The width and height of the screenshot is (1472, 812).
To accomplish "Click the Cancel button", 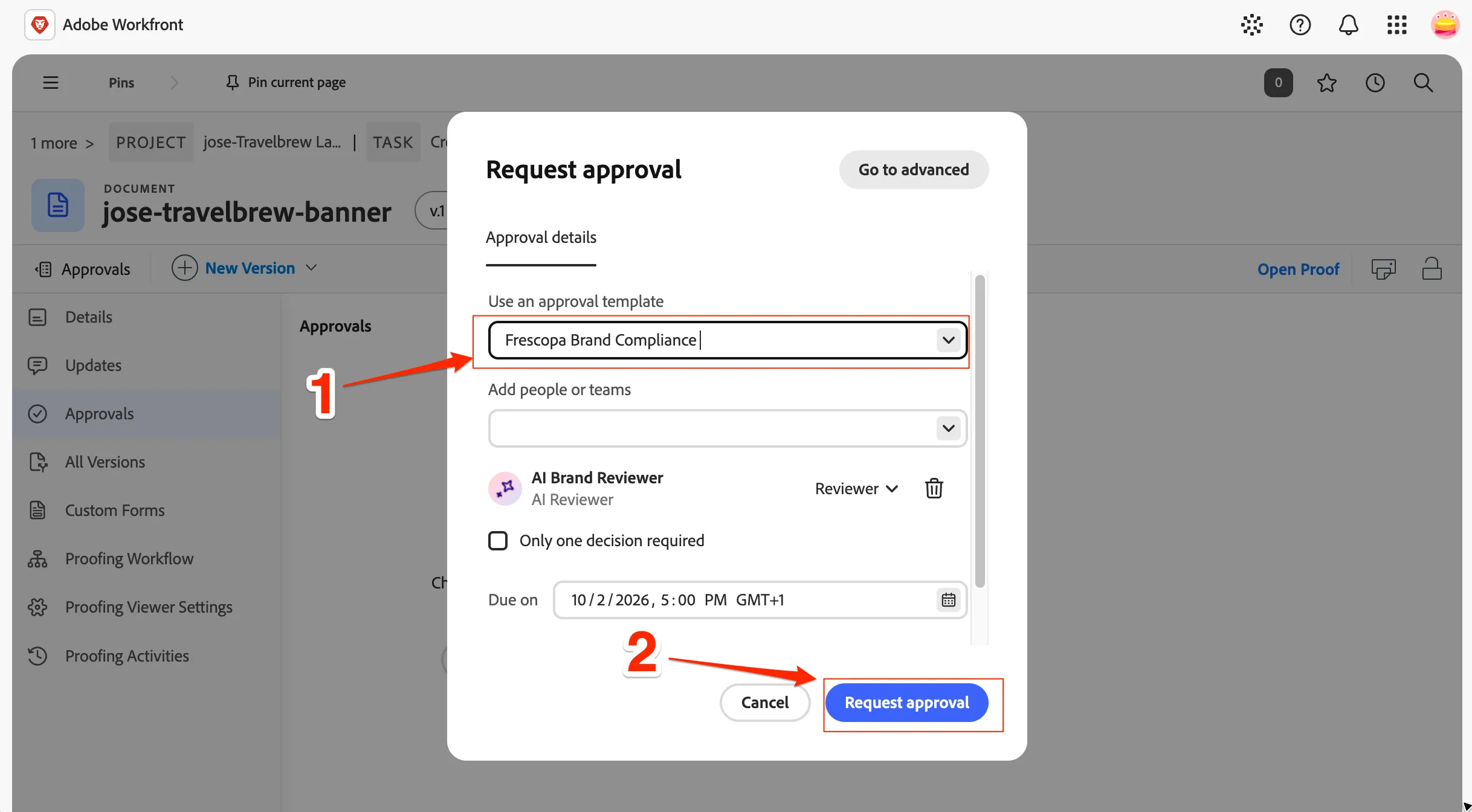I will tap(764, 703).
